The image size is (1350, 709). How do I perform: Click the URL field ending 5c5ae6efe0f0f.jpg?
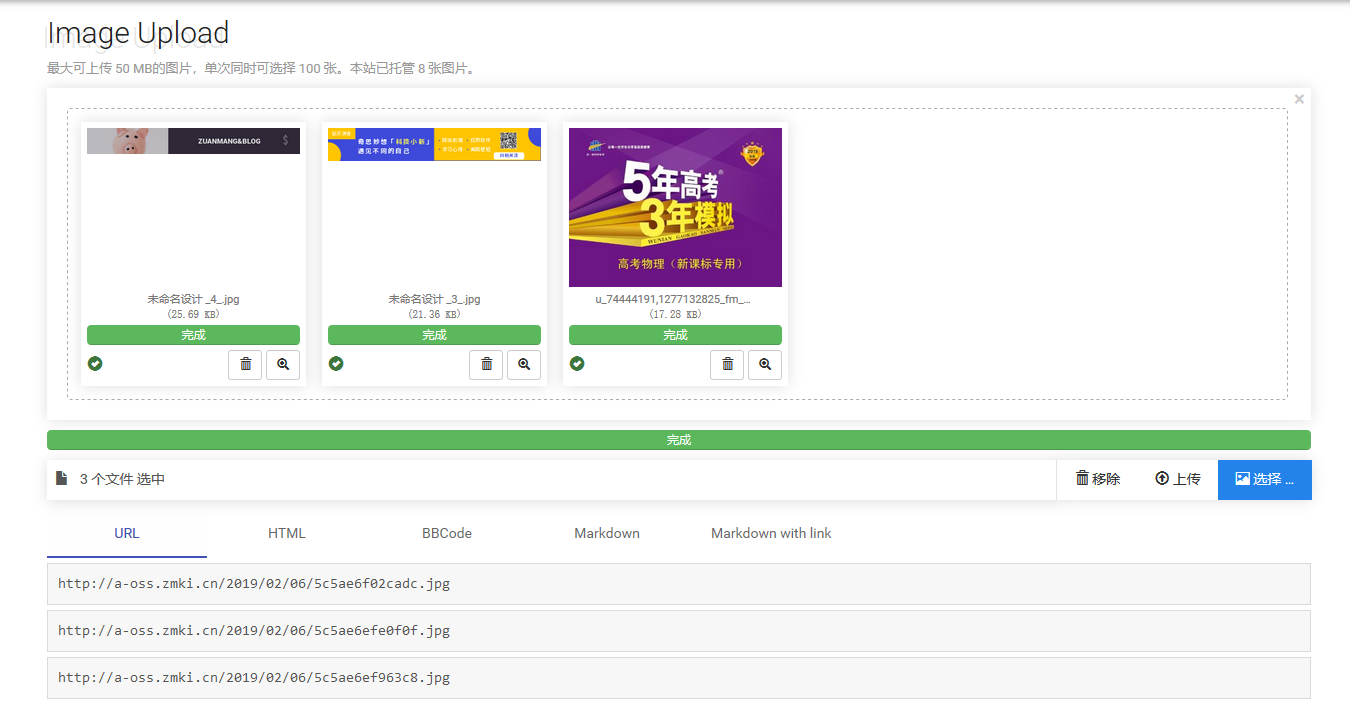[x=679, y=631]
